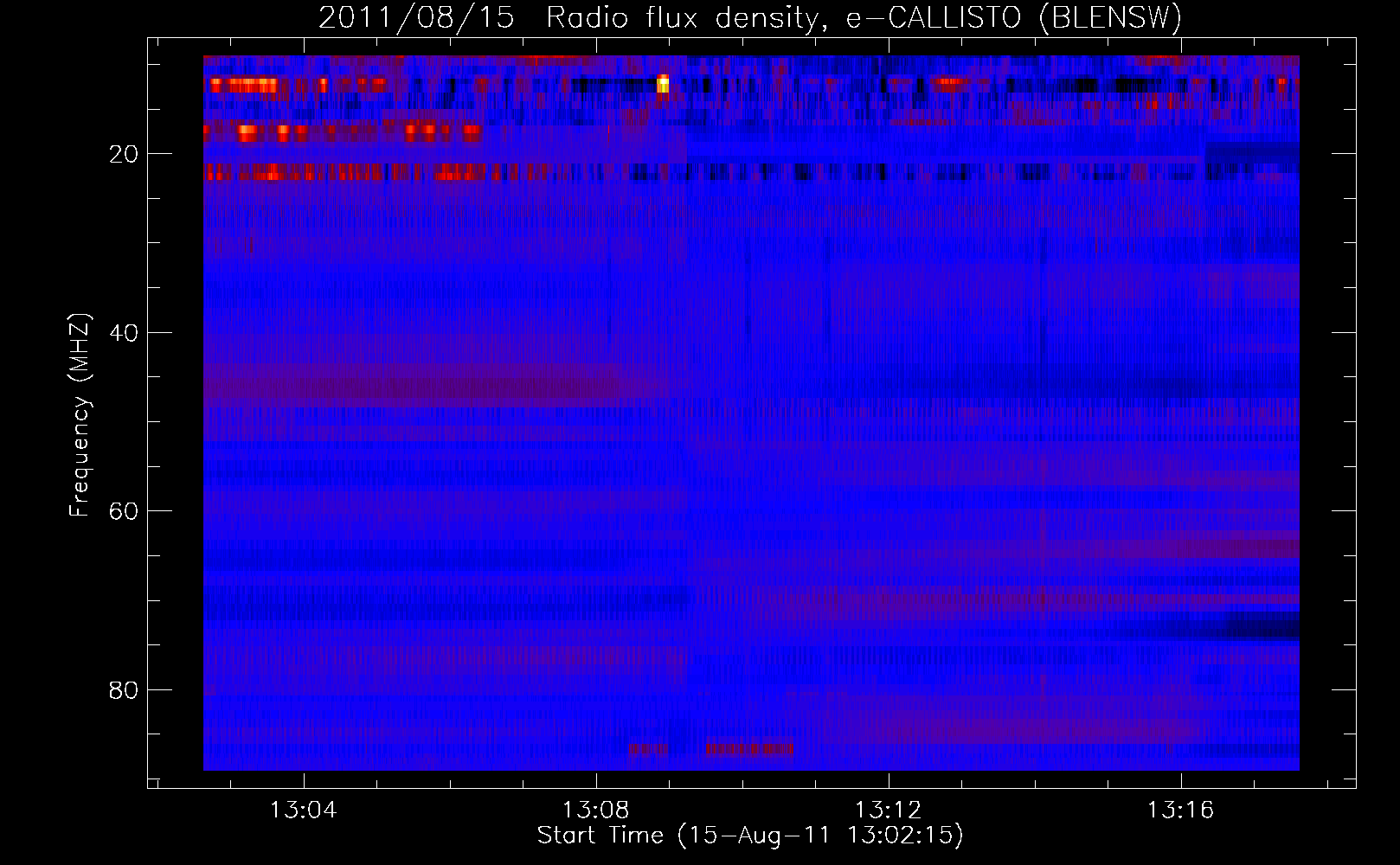1400x865 pixels.
Task: Click the 13:12 time tick label
Action: pyautogui.click(x=888, y=811)
